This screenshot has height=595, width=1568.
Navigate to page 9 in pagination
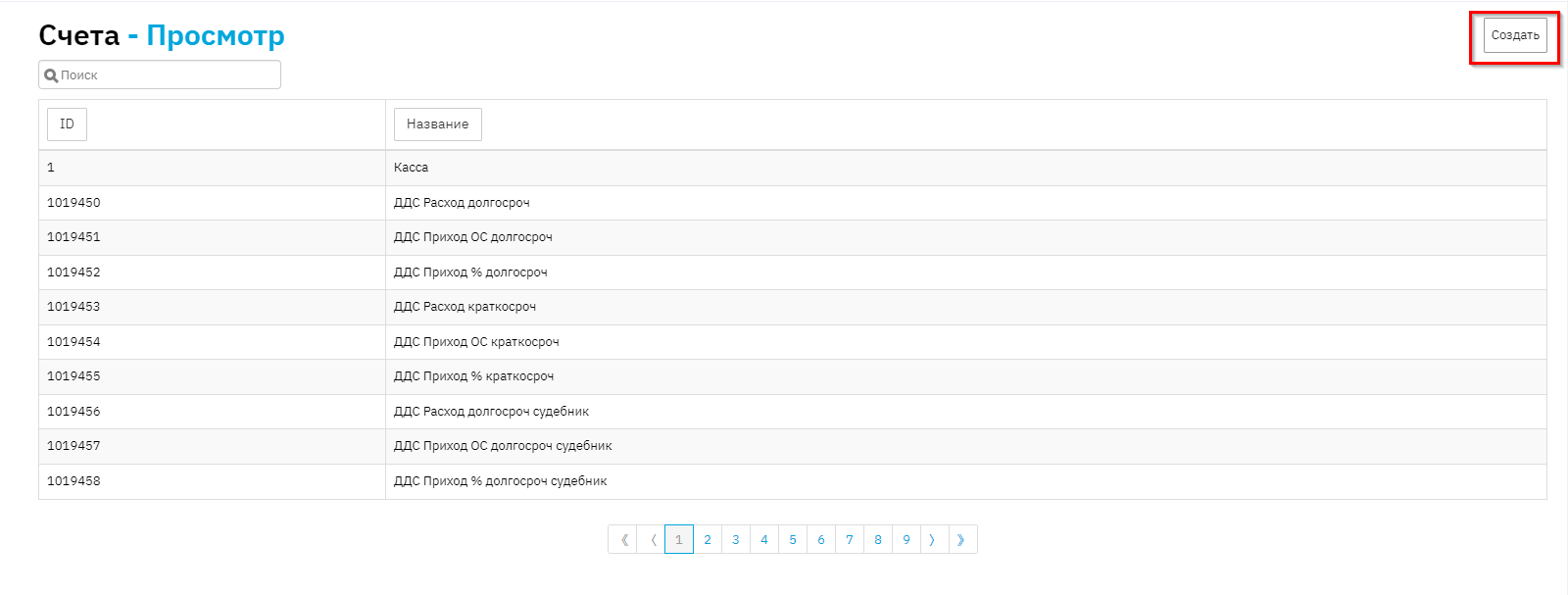coord(906,540)
